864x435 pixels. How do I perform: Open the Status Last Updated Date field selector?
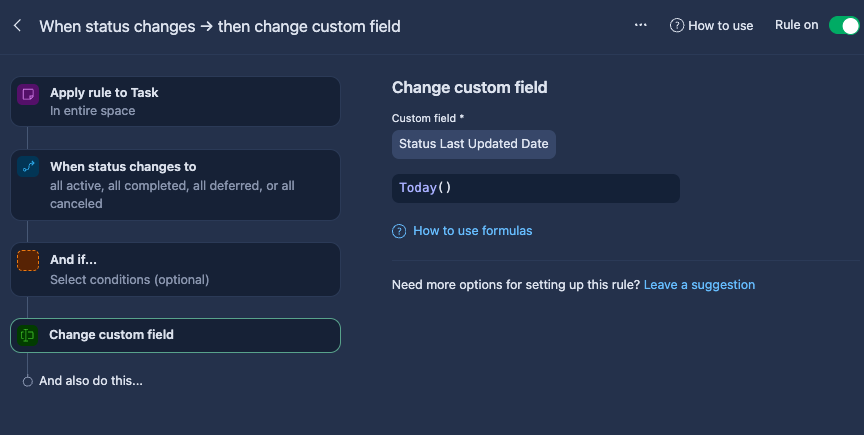(473, 144)
